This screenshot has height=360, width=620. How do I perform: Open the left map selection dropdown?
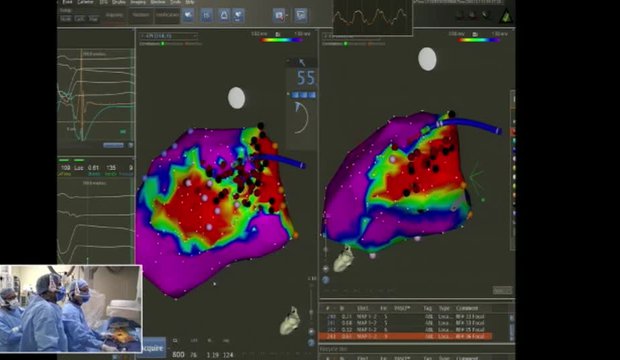pos(168,36)
